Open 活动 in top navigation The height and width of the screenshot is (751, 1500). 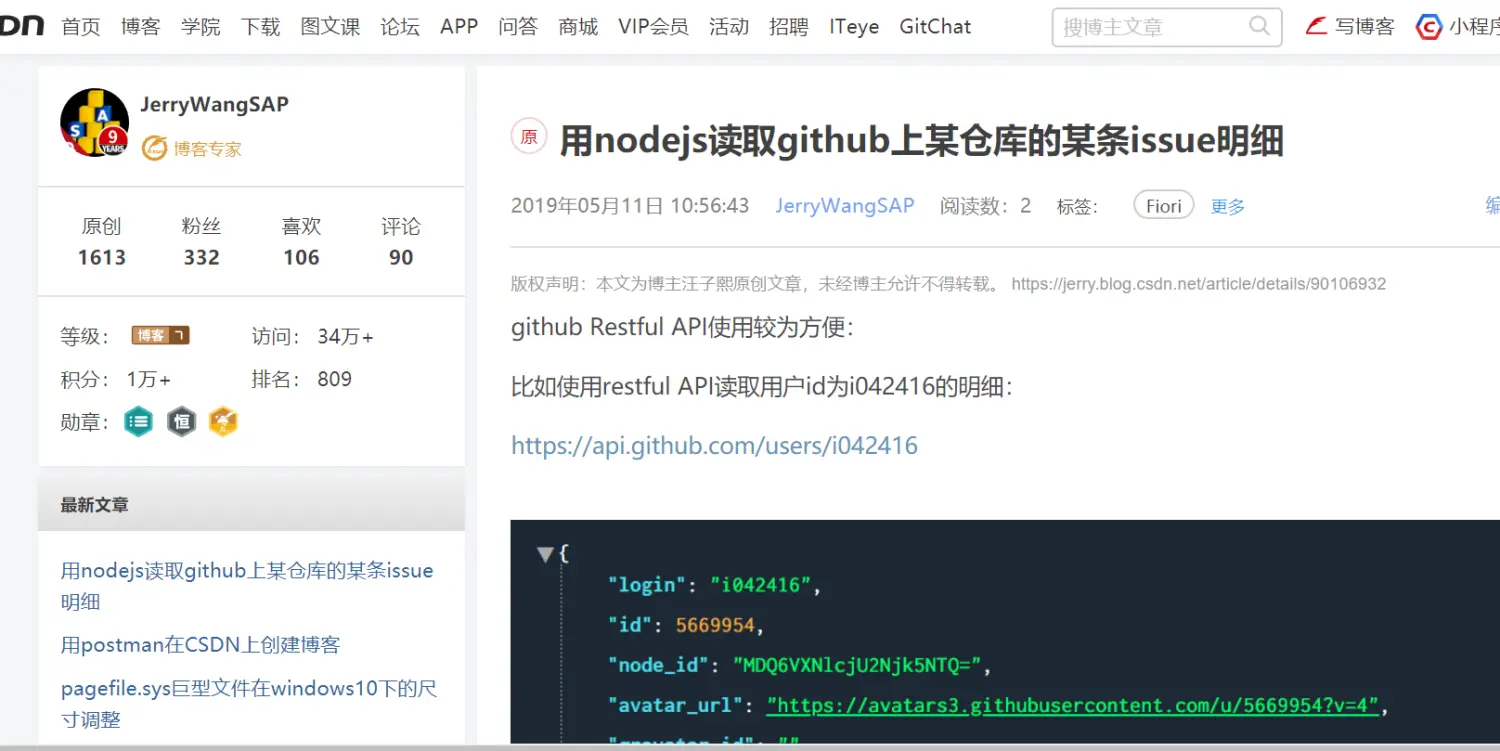tap(729, 27)
